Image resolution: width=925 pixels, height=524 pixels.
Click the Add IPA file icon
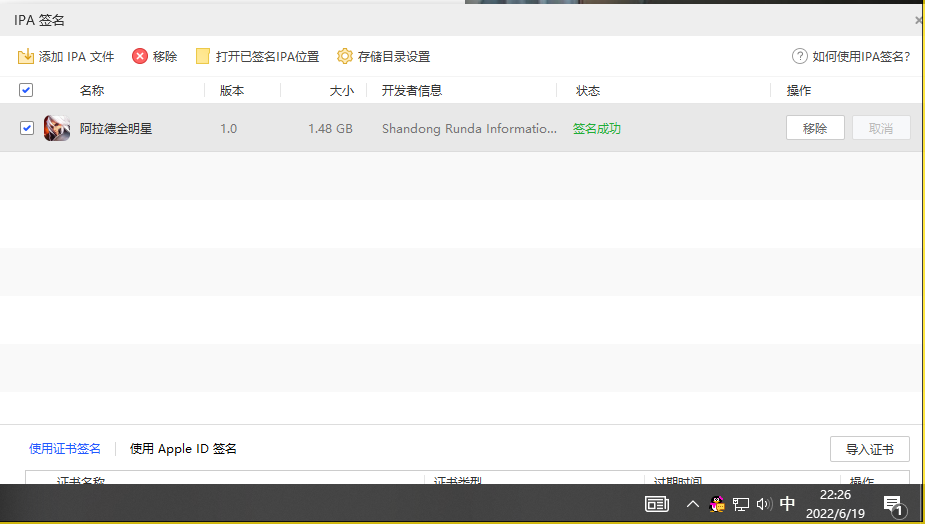click(26, 56)
